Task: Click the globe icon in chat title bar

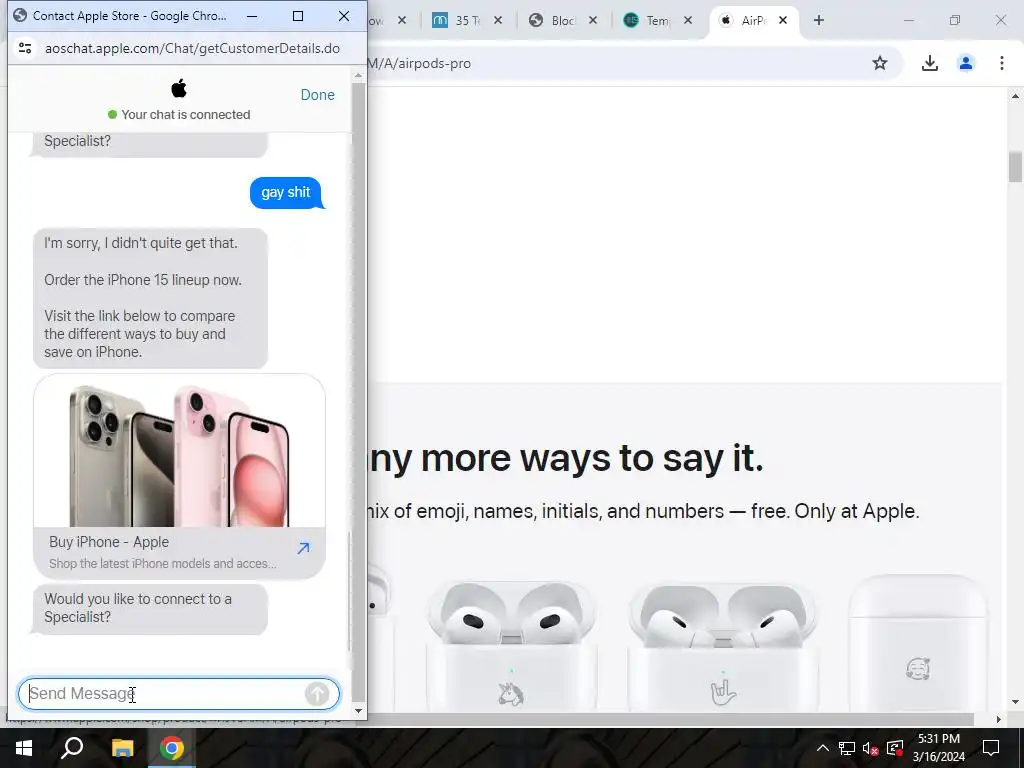Action: point(20,16)
